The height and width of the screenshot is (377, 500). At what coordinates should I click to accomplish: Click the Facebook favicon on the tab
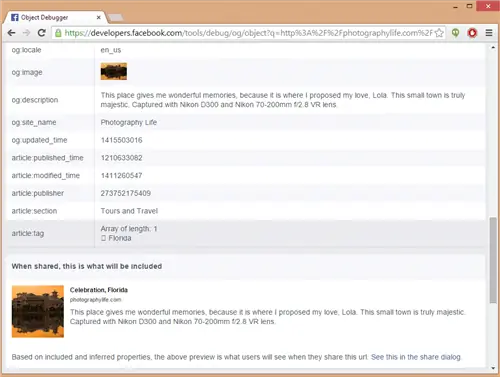pos(14,17)
